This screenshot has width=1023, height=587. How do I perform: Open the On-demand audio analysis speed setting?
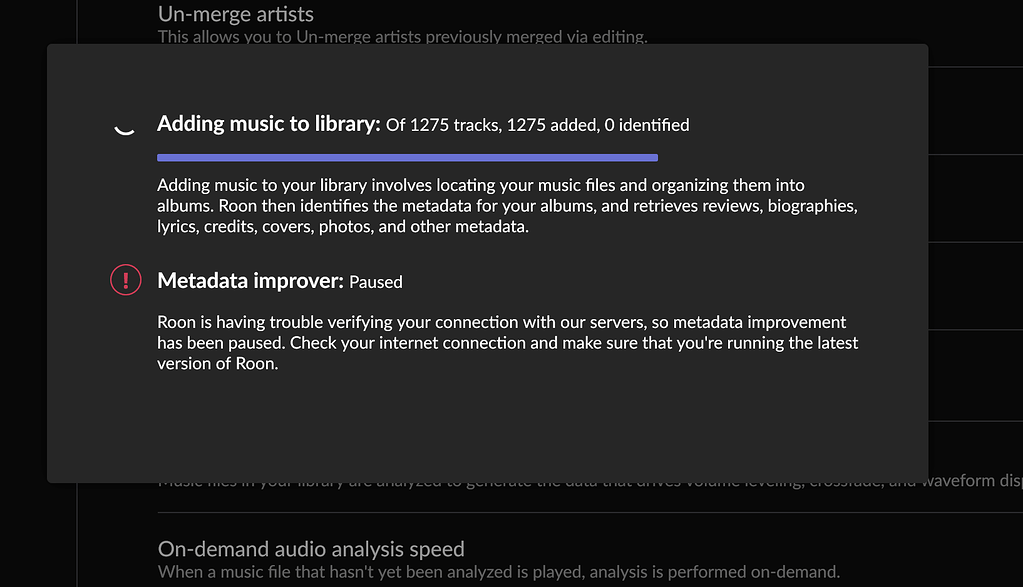(x=310, y=549)
